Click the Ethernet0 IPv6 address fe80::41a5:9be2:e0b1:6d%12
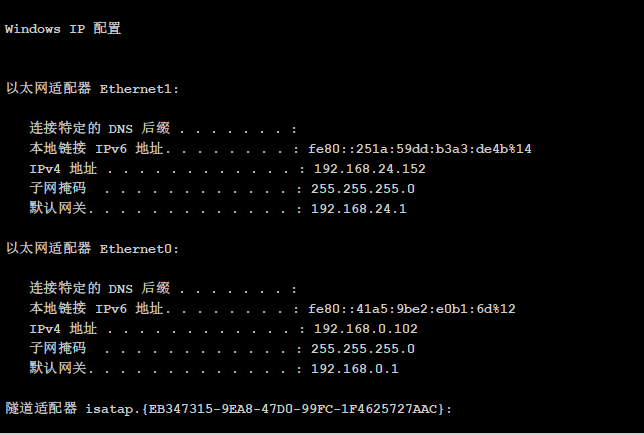This screenshot has width=644, height=435. tap(412, 308)
